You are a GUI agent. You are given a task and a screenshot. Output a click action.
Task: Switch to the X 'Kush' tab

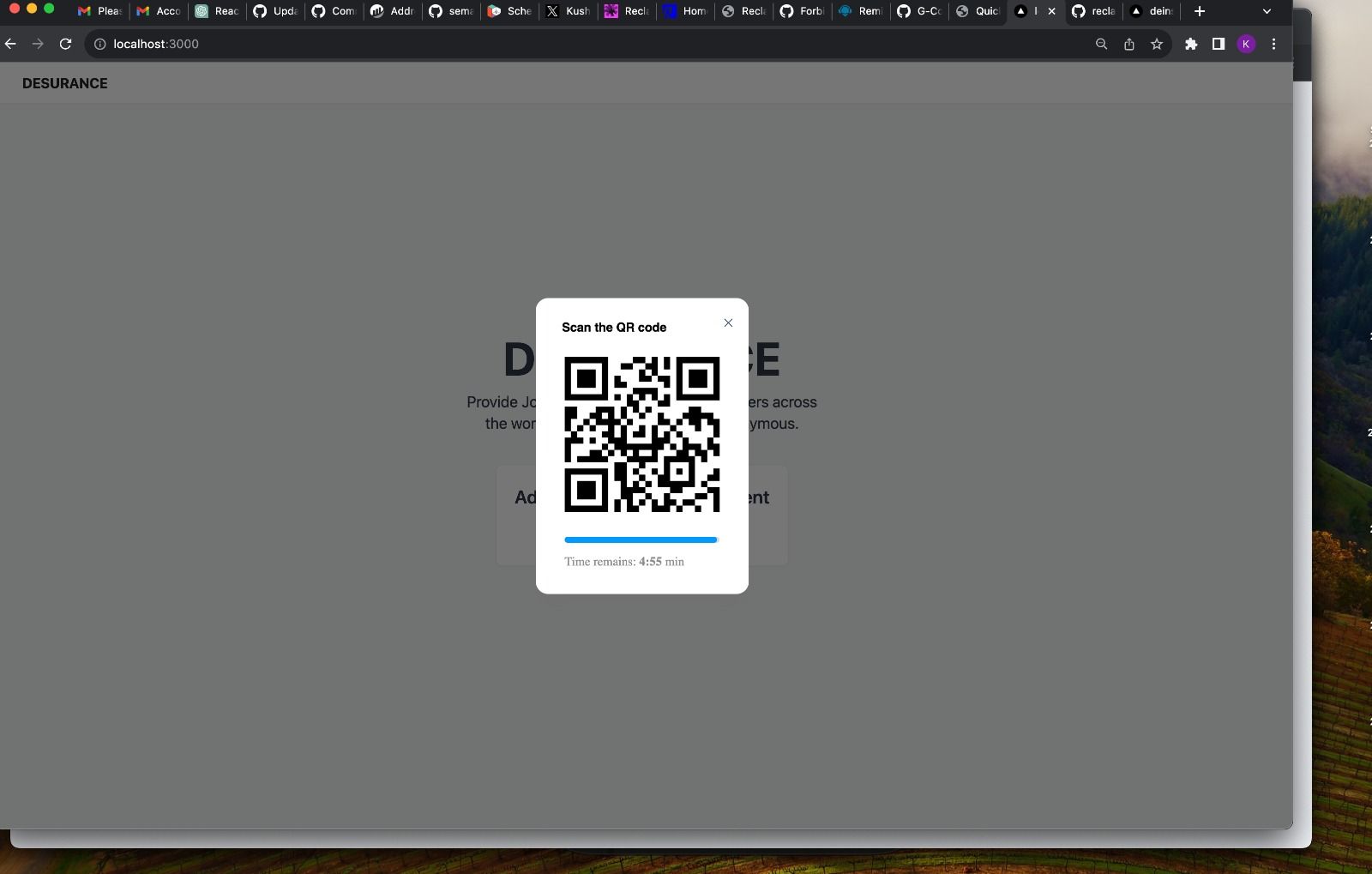pos(568,11)
